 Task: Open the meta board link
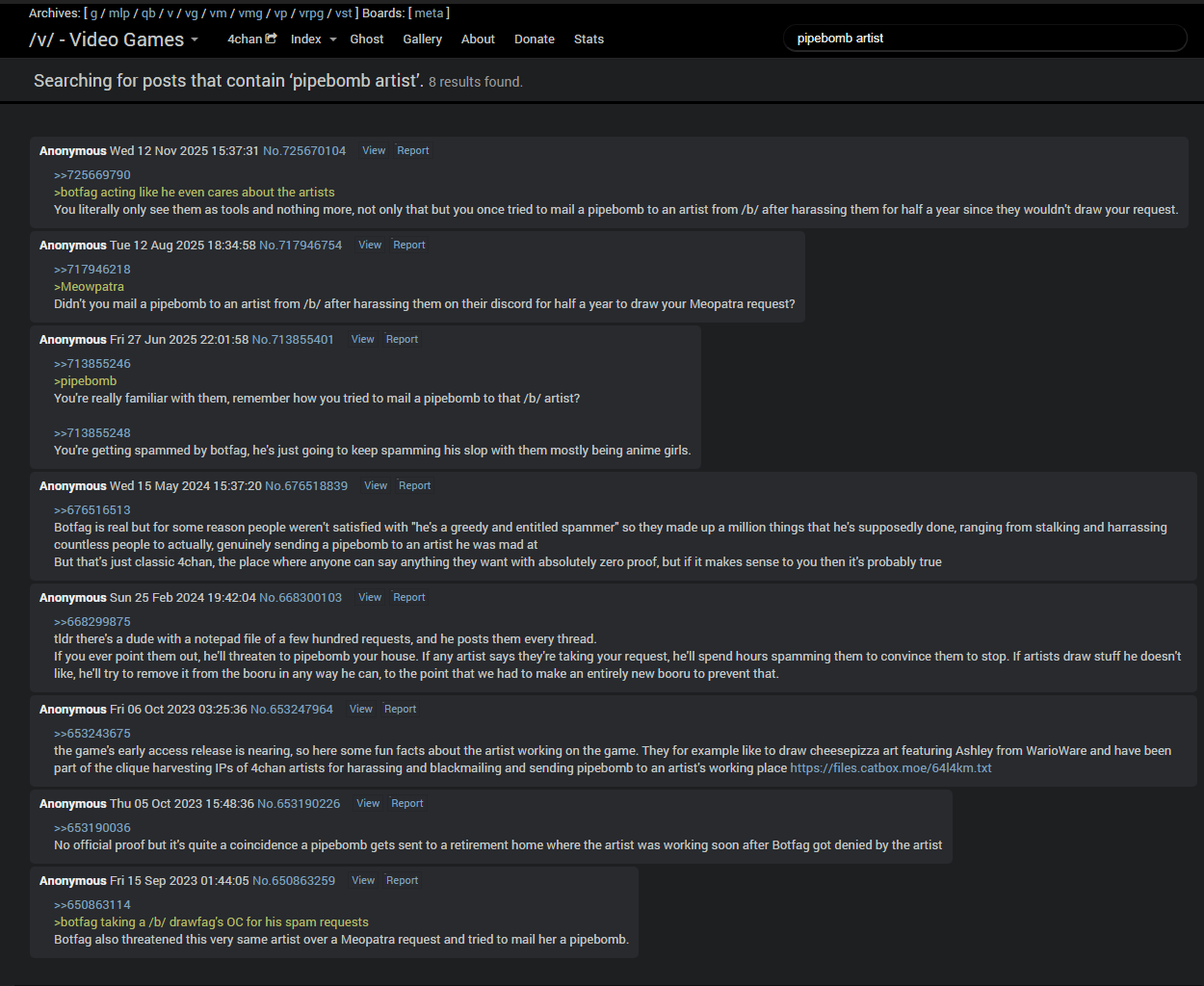pyautogui.click(x=429, y=13)
